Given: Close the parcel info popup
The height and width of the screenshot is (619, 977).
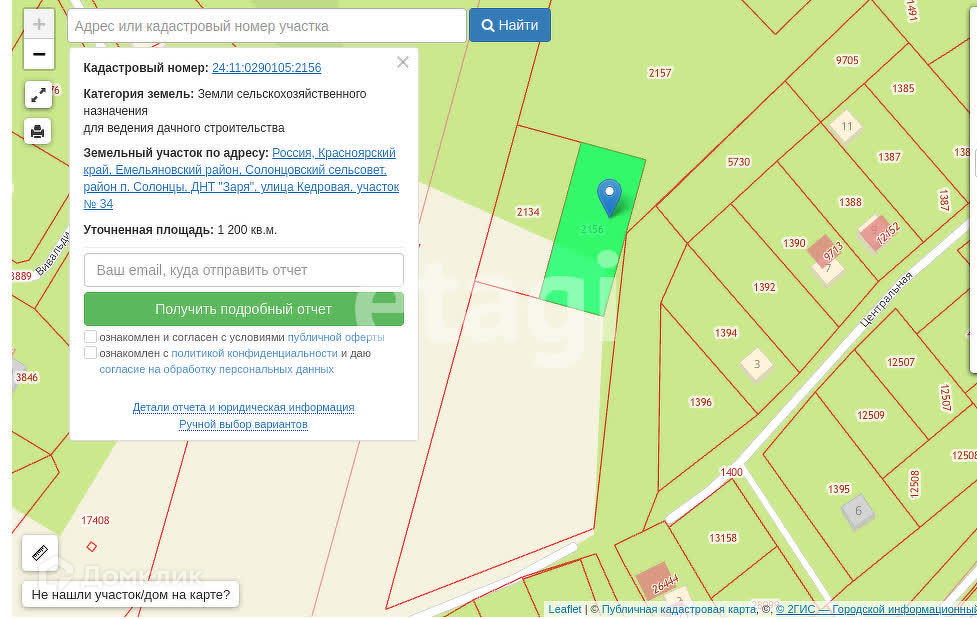Looking at the screenshot, I should coord(403,62).
